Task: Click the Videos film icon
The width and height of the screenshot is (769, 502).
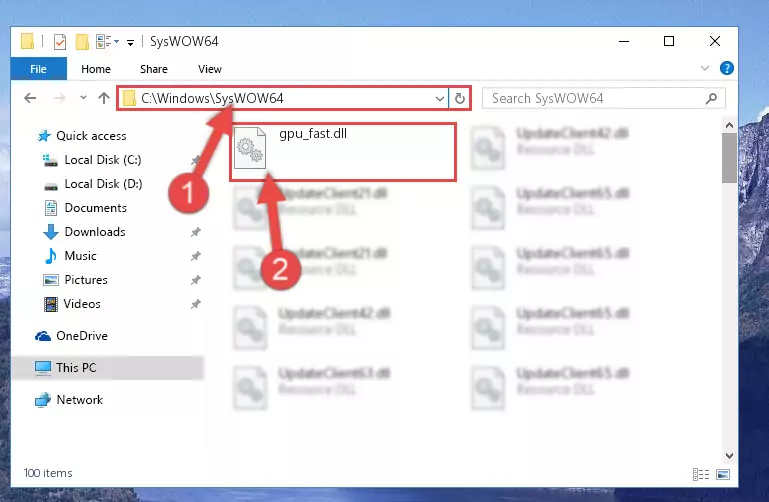Action: 51,304
